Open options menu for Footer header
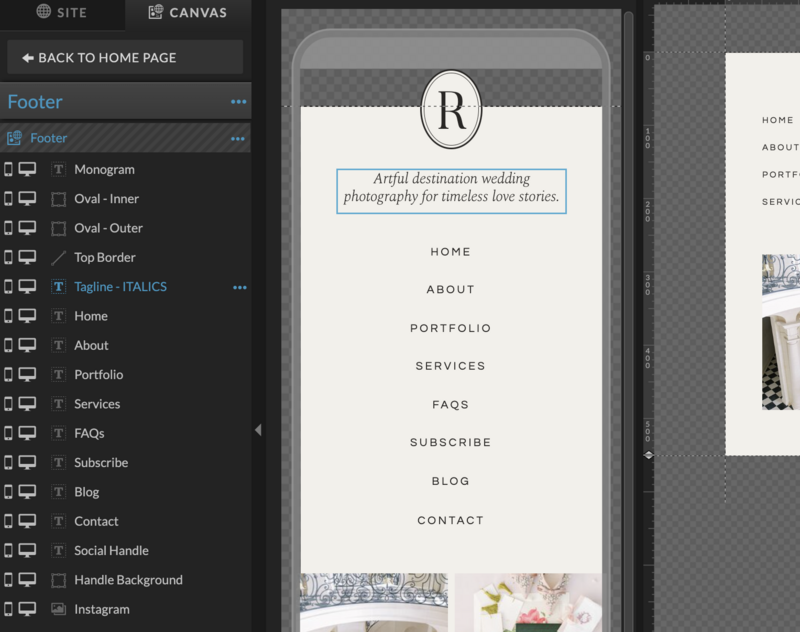The height and width of the screenshot is (632, 800). [x=238, y=102]
